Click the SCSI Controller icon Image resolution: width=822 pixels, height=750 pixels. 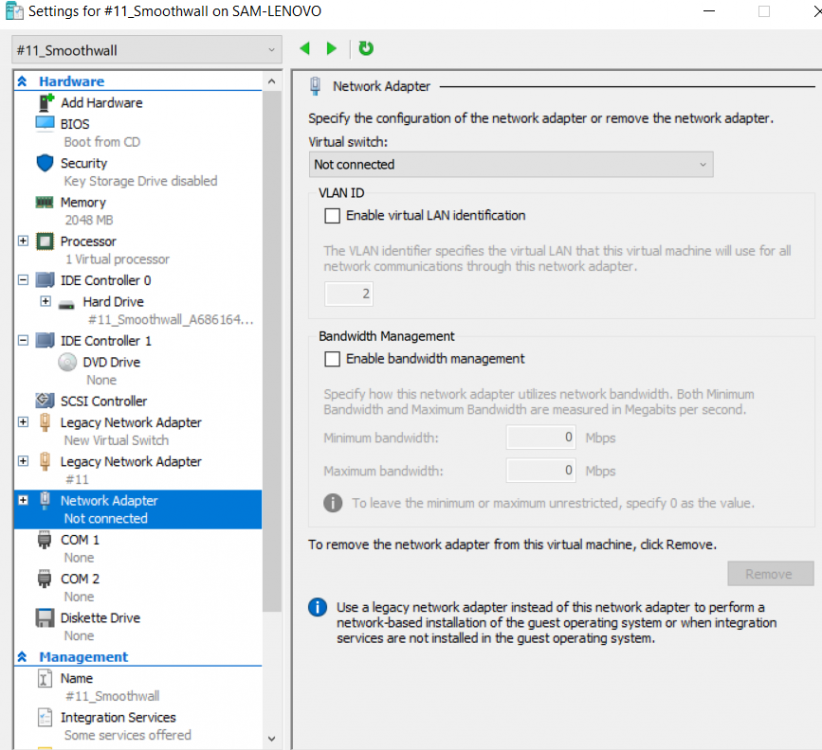tap(45, 401)
